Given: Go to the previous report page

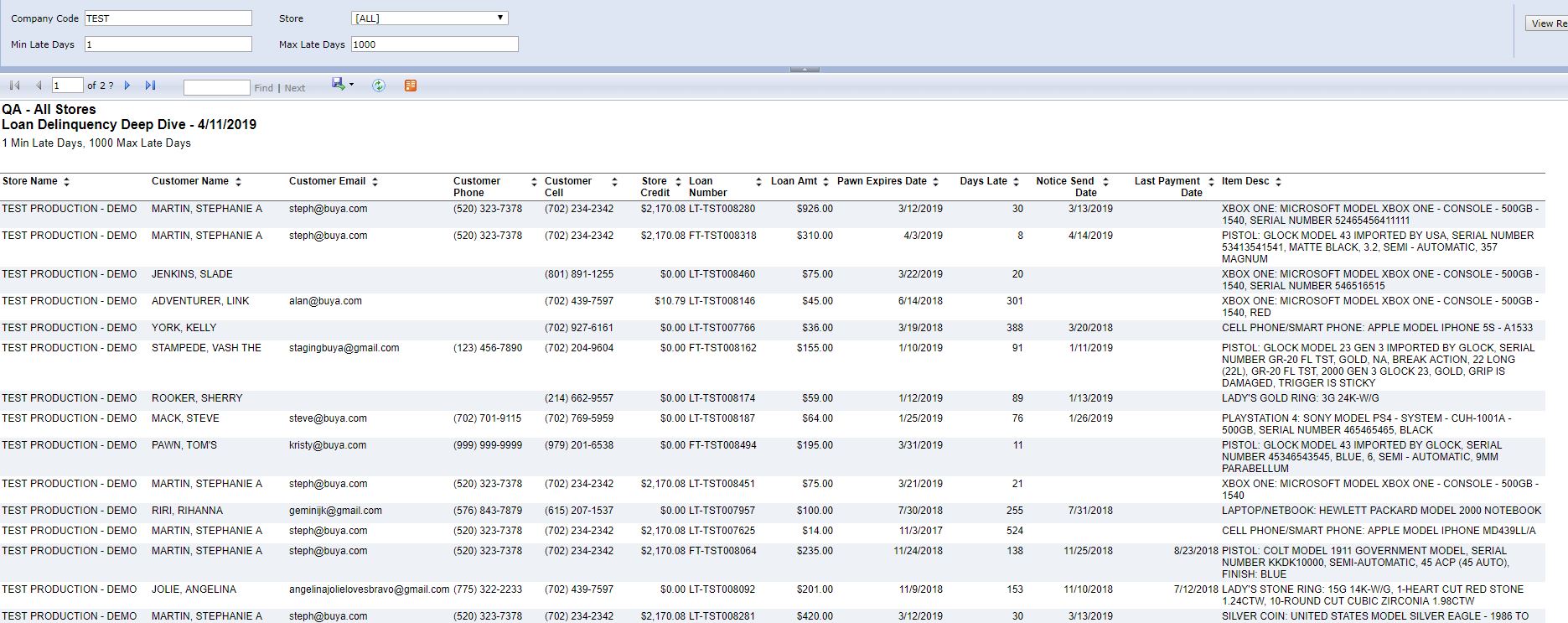Looking at the screenshot, I should tap(39, 86).
